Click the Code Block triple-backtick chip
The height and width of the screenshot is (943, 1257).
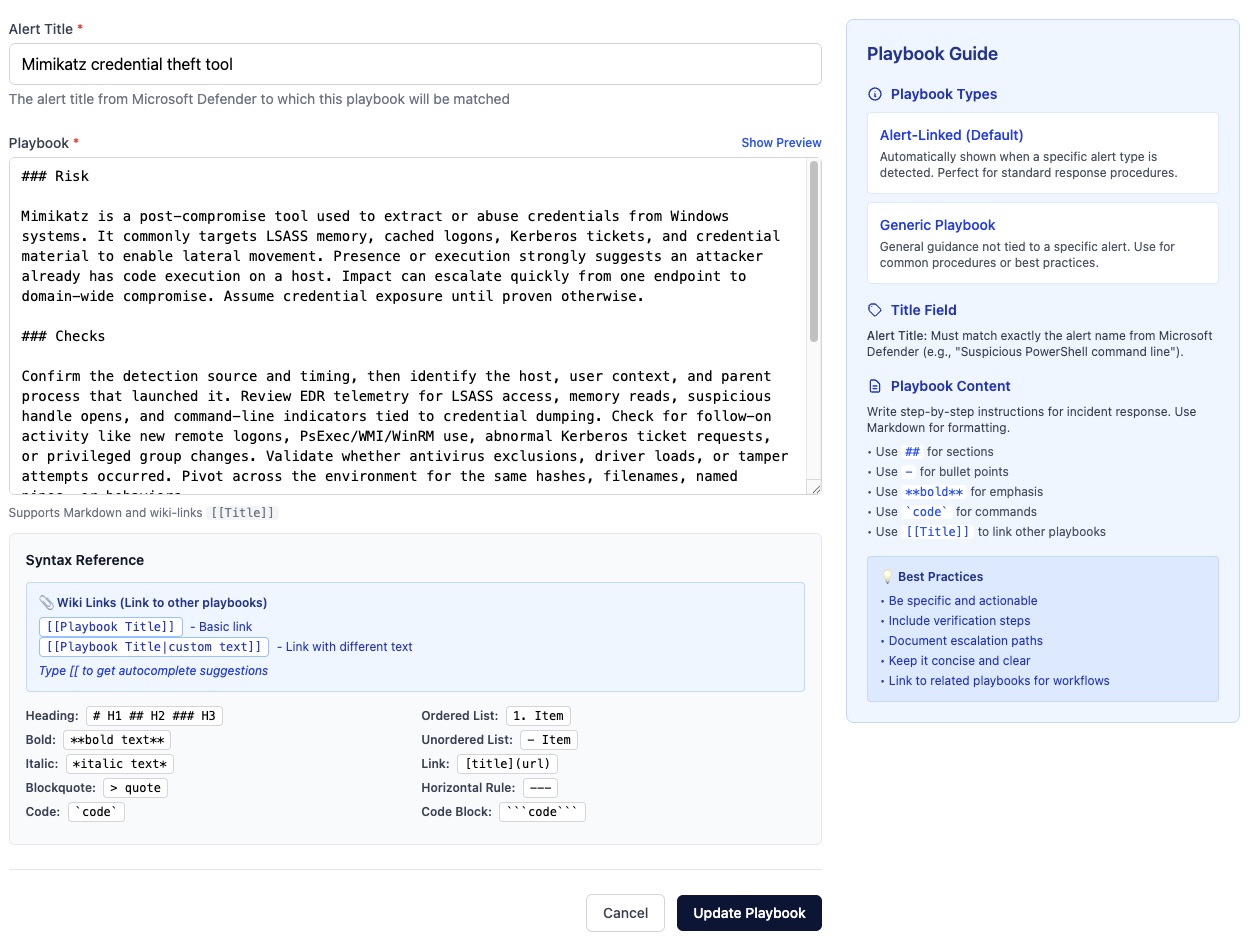click(542, 811)
